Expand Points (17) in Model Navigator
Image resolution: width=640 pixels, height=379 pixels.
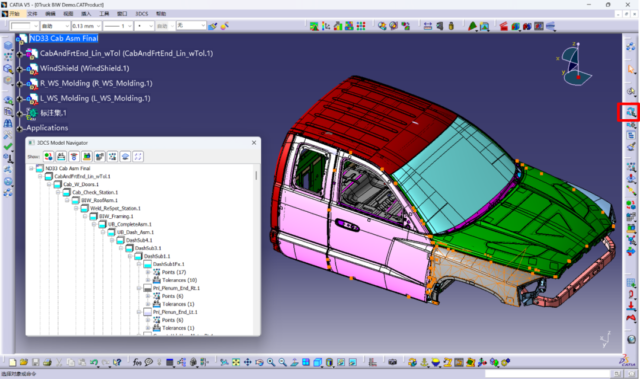pos(148,272)
